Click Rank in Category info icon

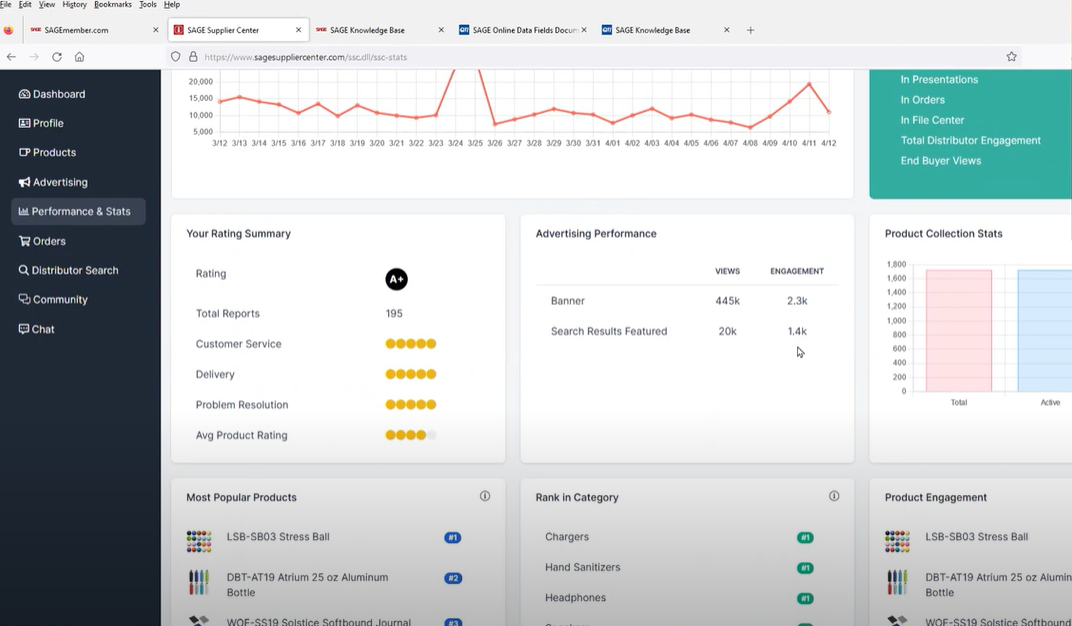834,496
